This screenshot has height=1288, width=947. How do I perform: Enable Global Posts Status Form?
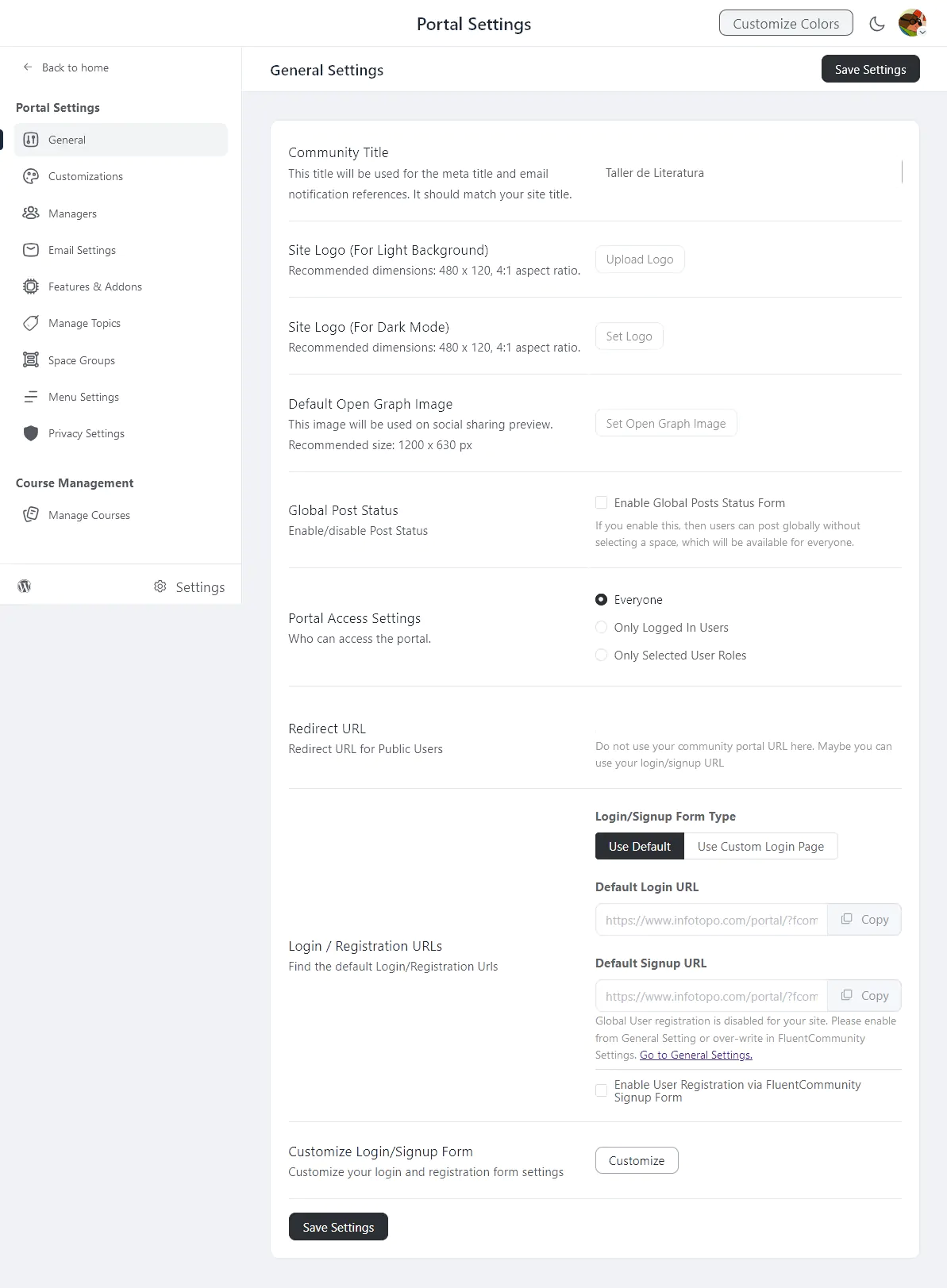tap(601, 502)
